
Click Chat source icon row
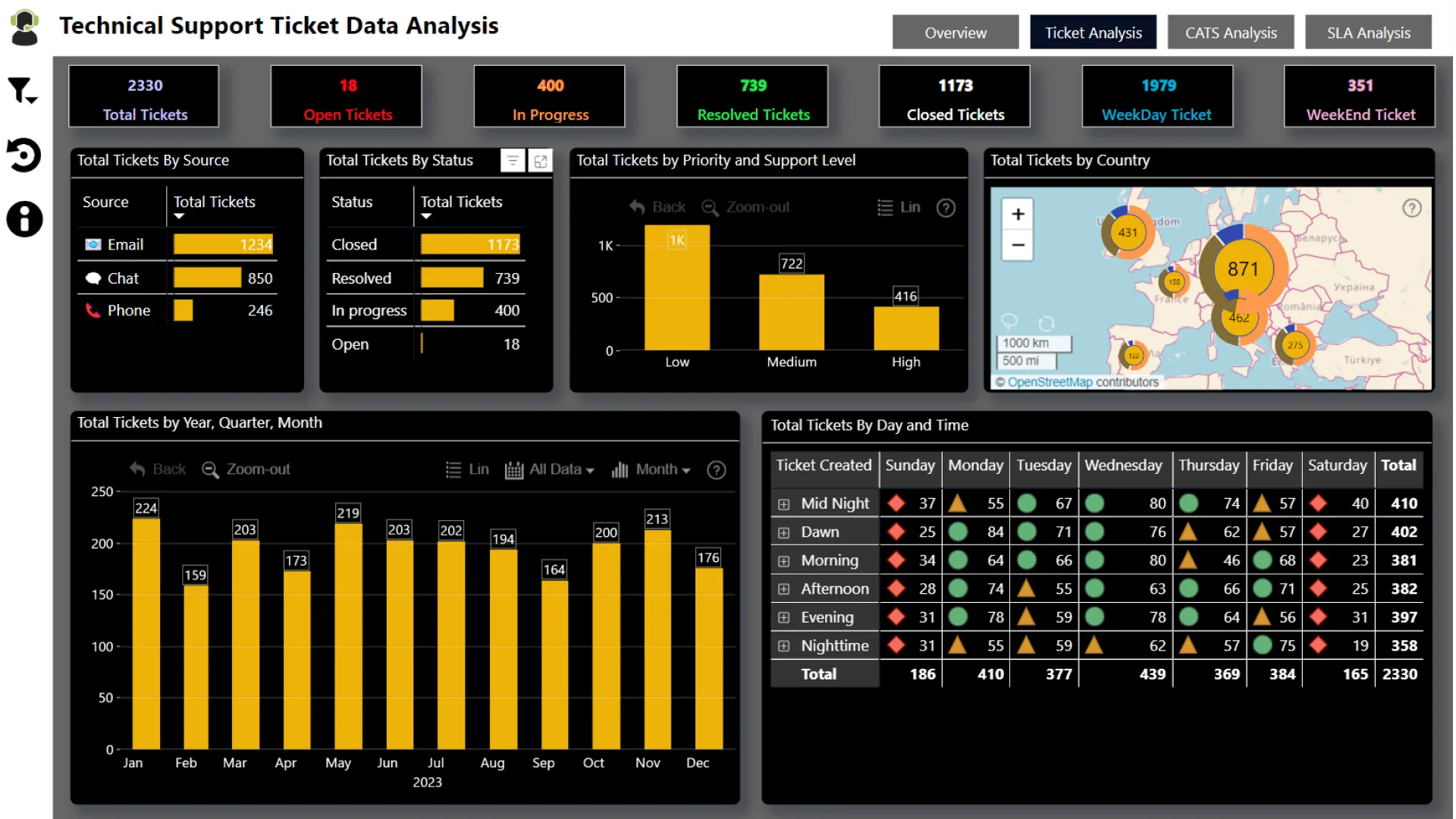[177, 278]
